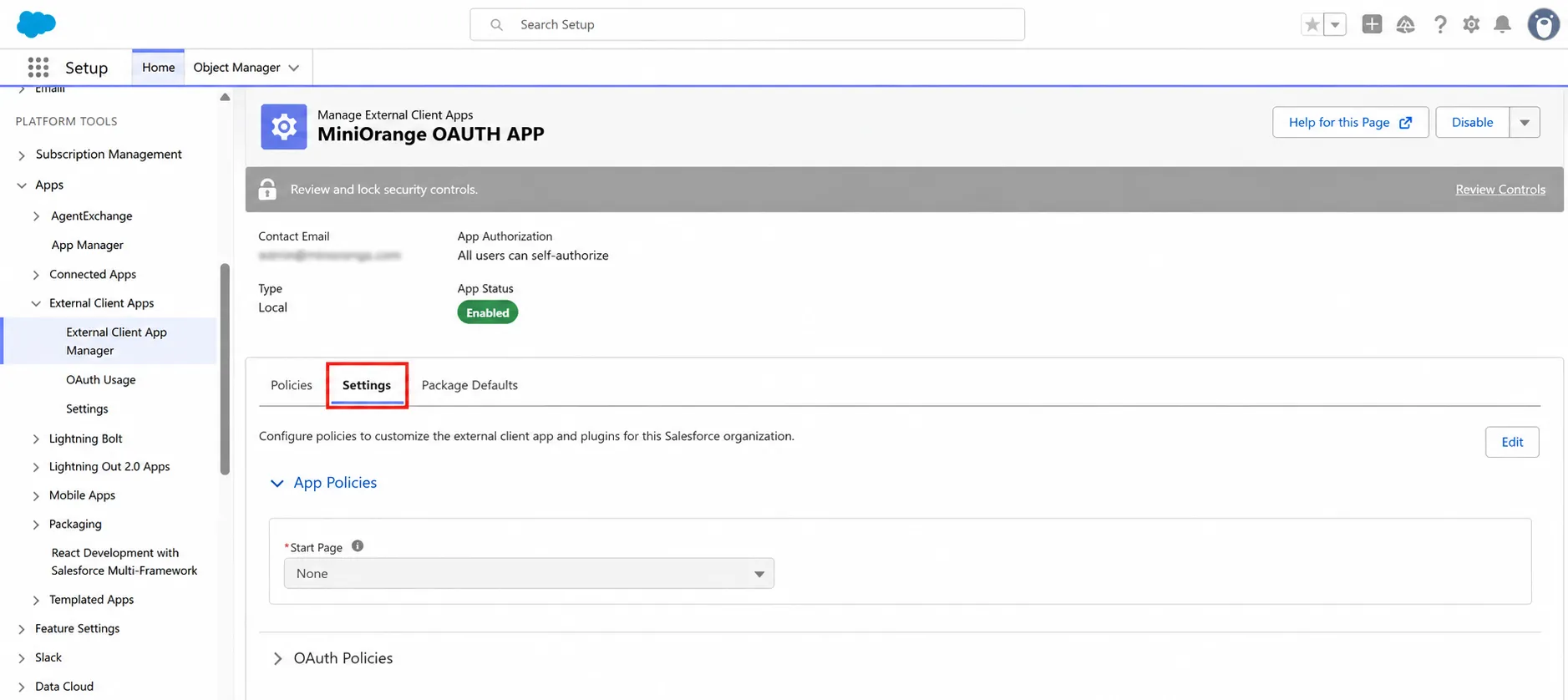
Task: Click 'All users can self-authorize' text
Action: [x=533, y=256]
